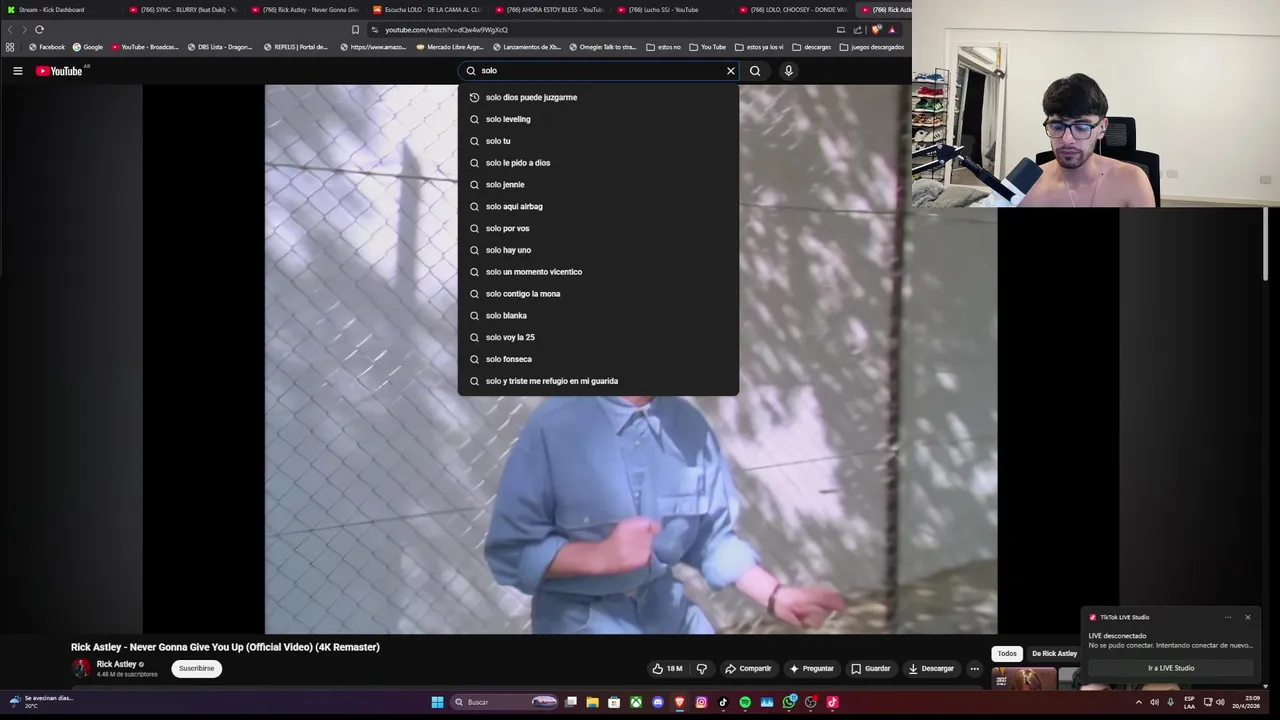Click the magnifier search submit button
This screenshot has width=1280, height=720.
click(755, 71)
